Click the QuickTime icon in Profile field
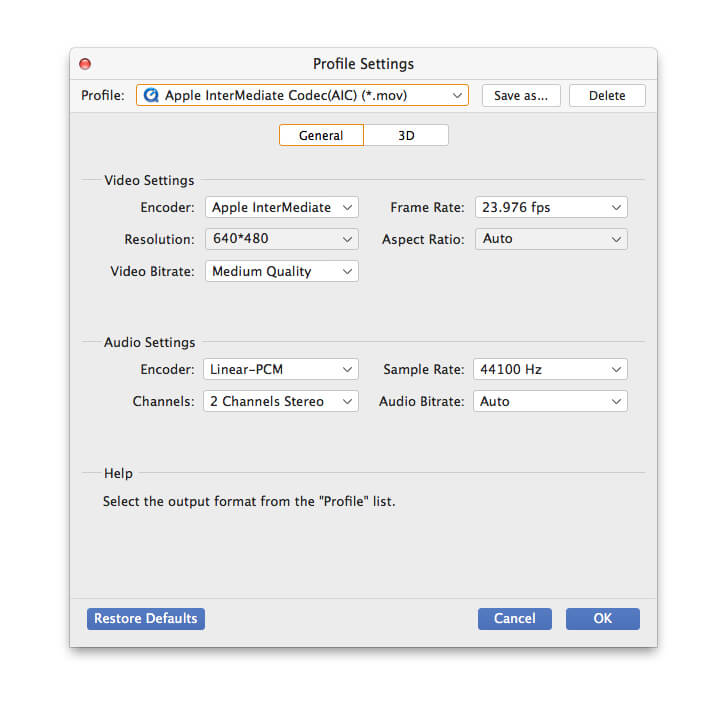 point(151,95)
